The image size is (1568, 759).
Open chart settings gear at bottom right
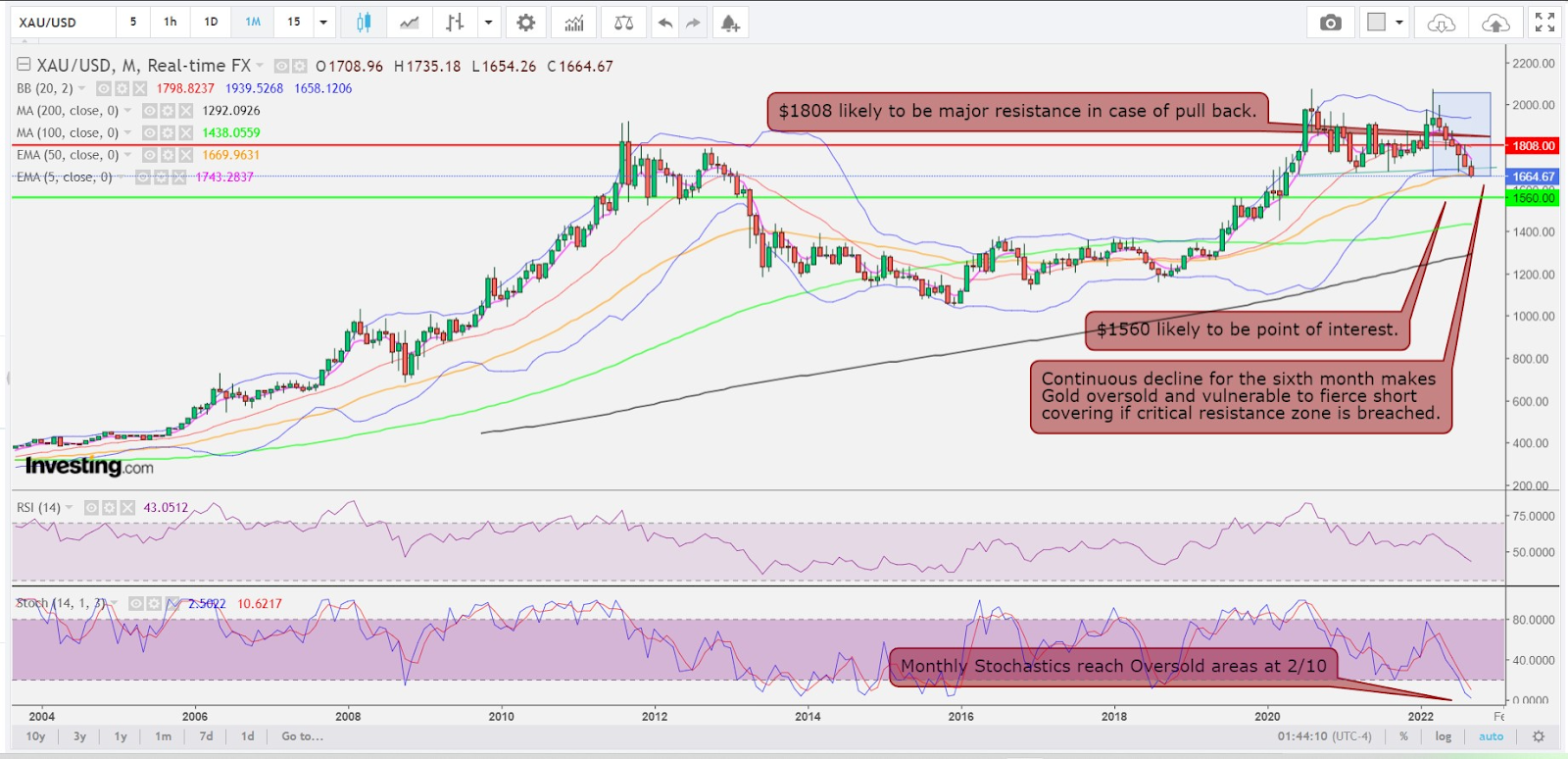(1539, 736)
